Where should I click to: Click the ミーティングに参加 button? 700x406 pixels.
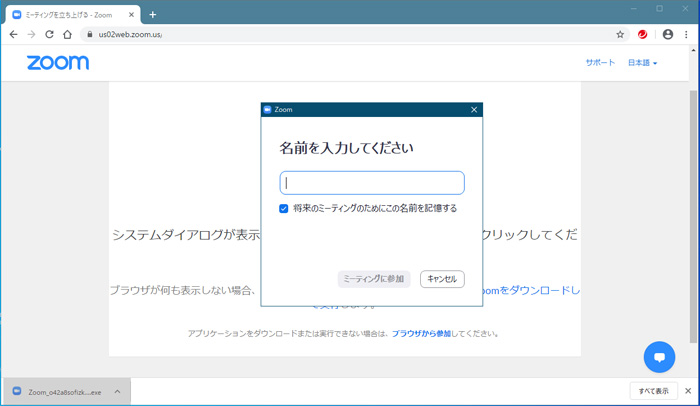coord(374,279)
